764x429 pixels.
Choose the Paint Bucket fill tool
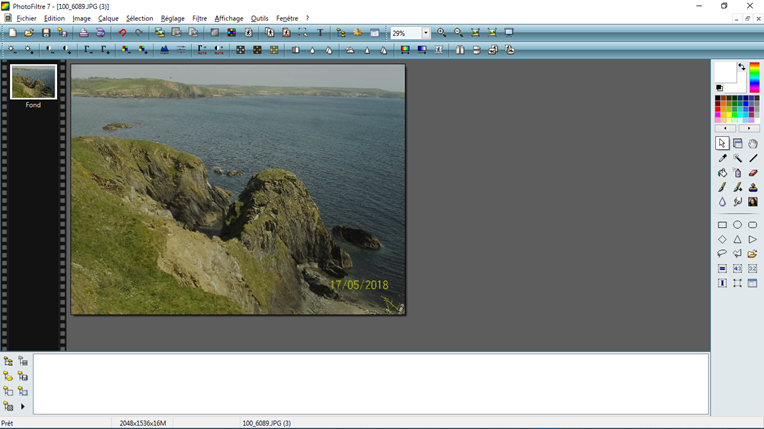coord(722,173)
